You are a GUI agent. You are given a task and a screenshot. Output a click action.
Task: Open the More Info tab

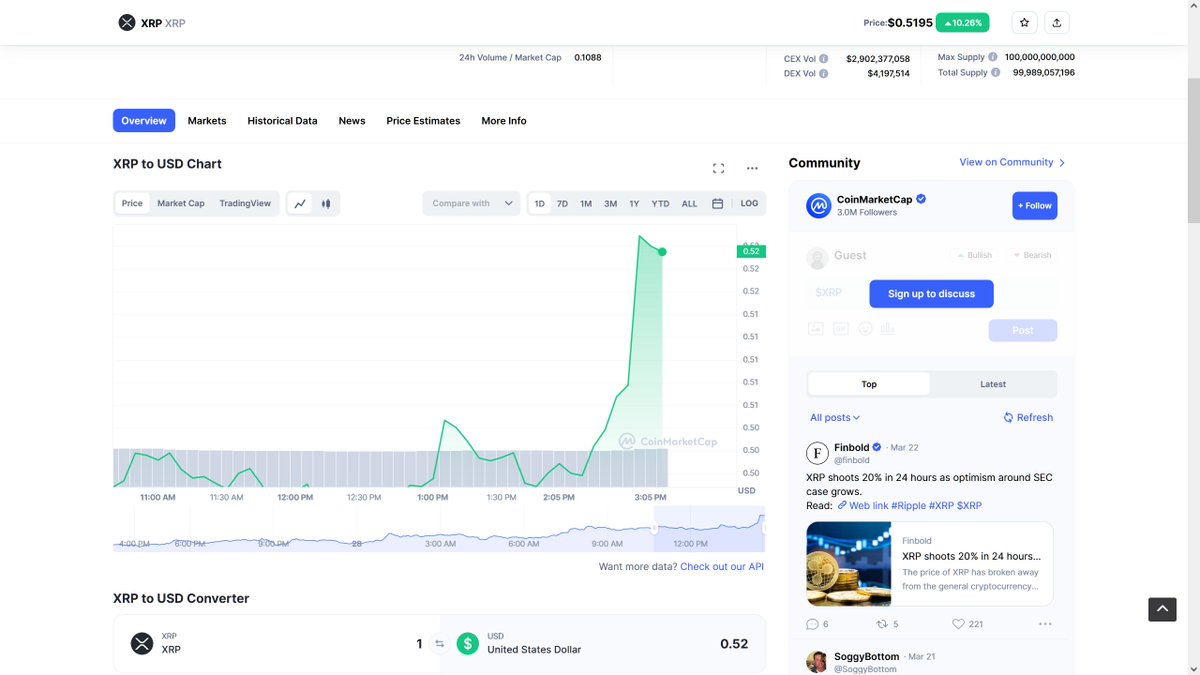point(504,121)
